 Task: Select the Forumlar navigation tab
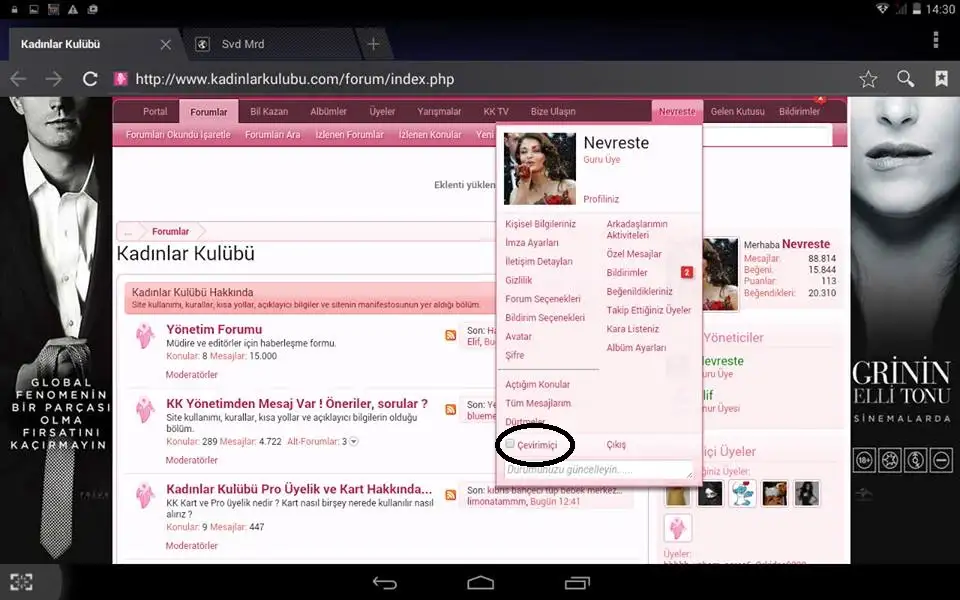click(x=208, y=111)
